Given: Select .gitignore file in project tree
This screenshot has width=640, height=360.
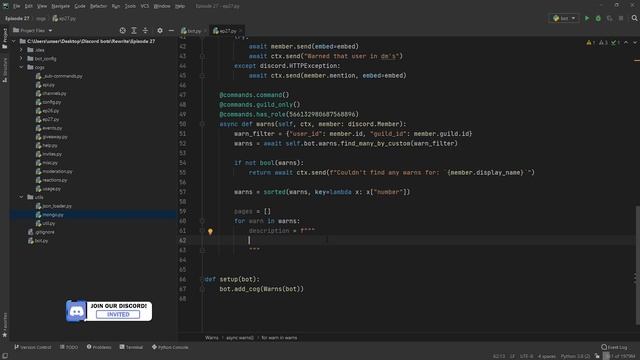Looking at the screenshot, I should [44, 232].
